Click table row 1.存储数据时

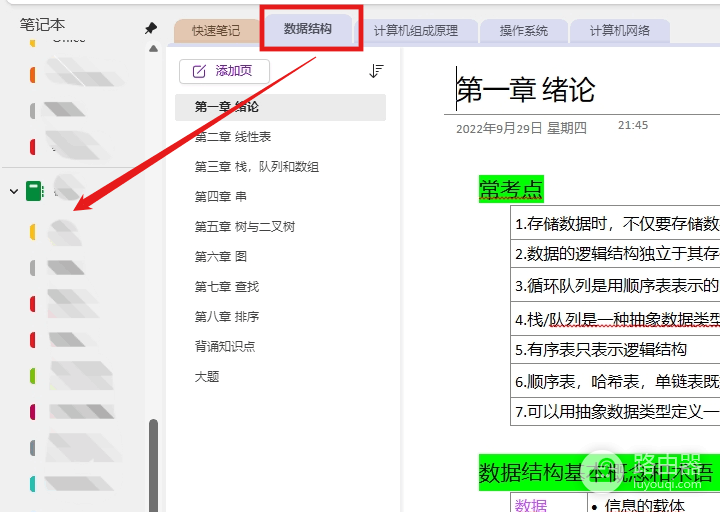pos(615,223)
